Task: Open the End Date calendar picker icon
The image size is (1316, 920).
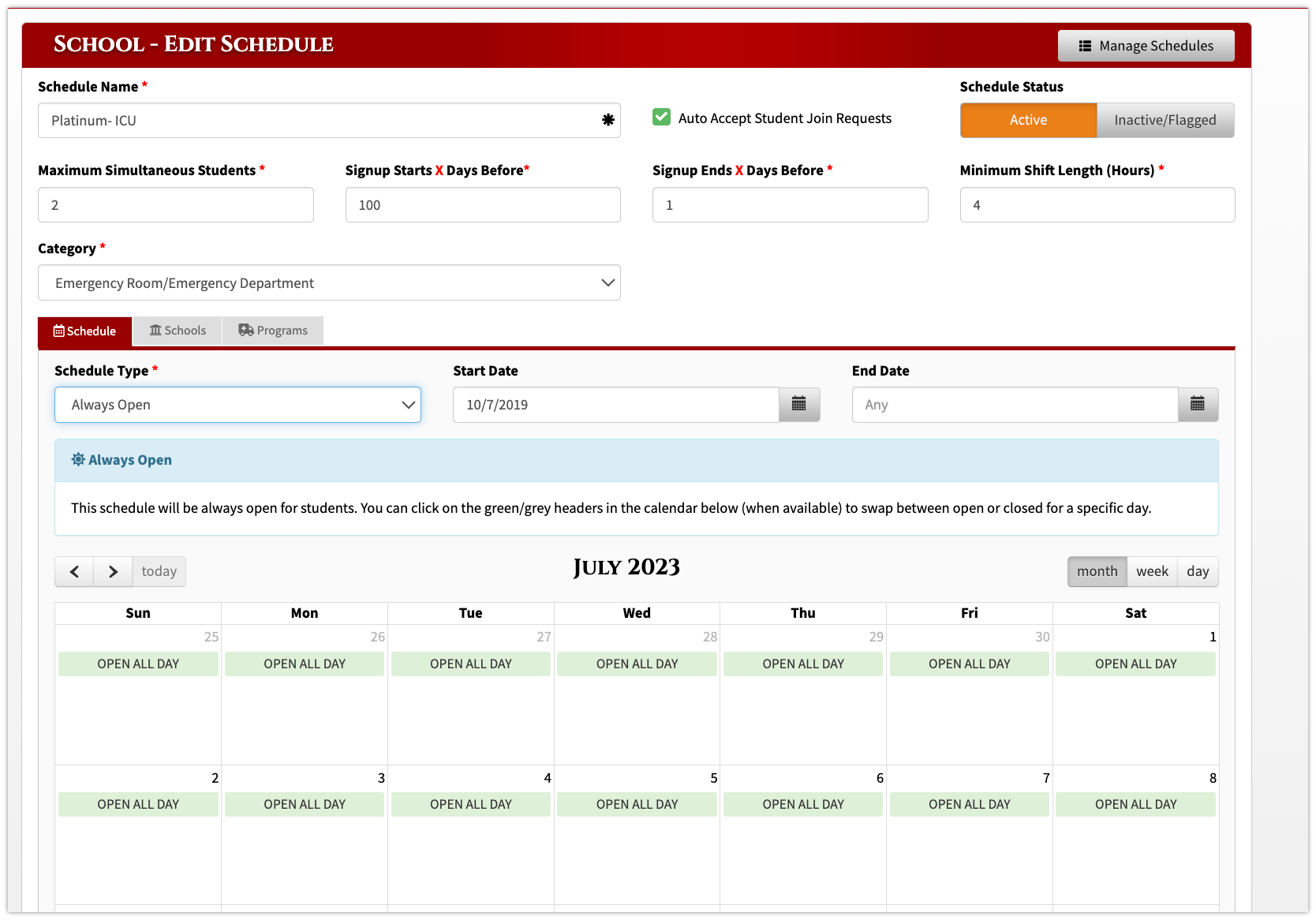Action: click(1198, 405)
